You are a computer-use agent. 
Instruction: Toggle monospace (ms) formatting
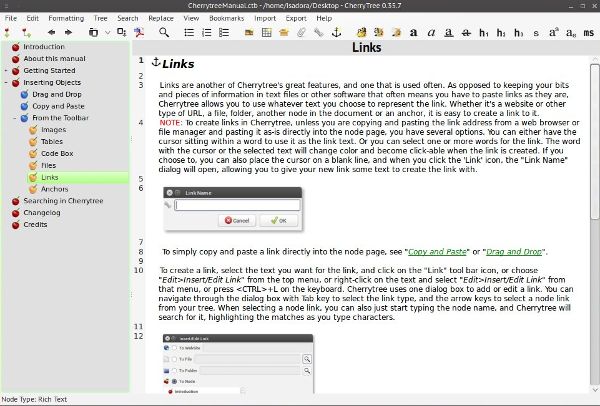point(589,33)
